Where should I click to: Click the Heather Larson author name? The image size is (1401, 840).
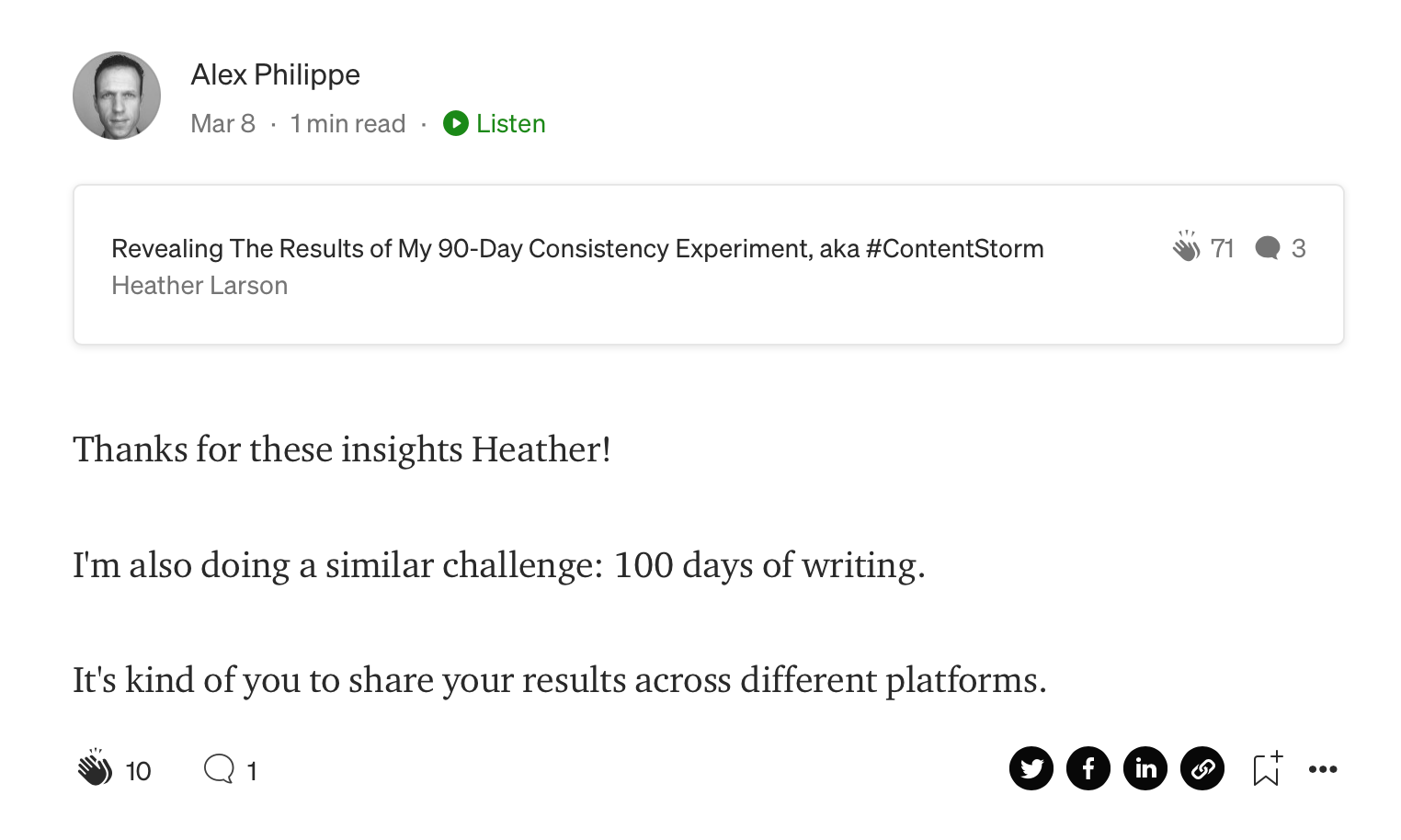199,286
